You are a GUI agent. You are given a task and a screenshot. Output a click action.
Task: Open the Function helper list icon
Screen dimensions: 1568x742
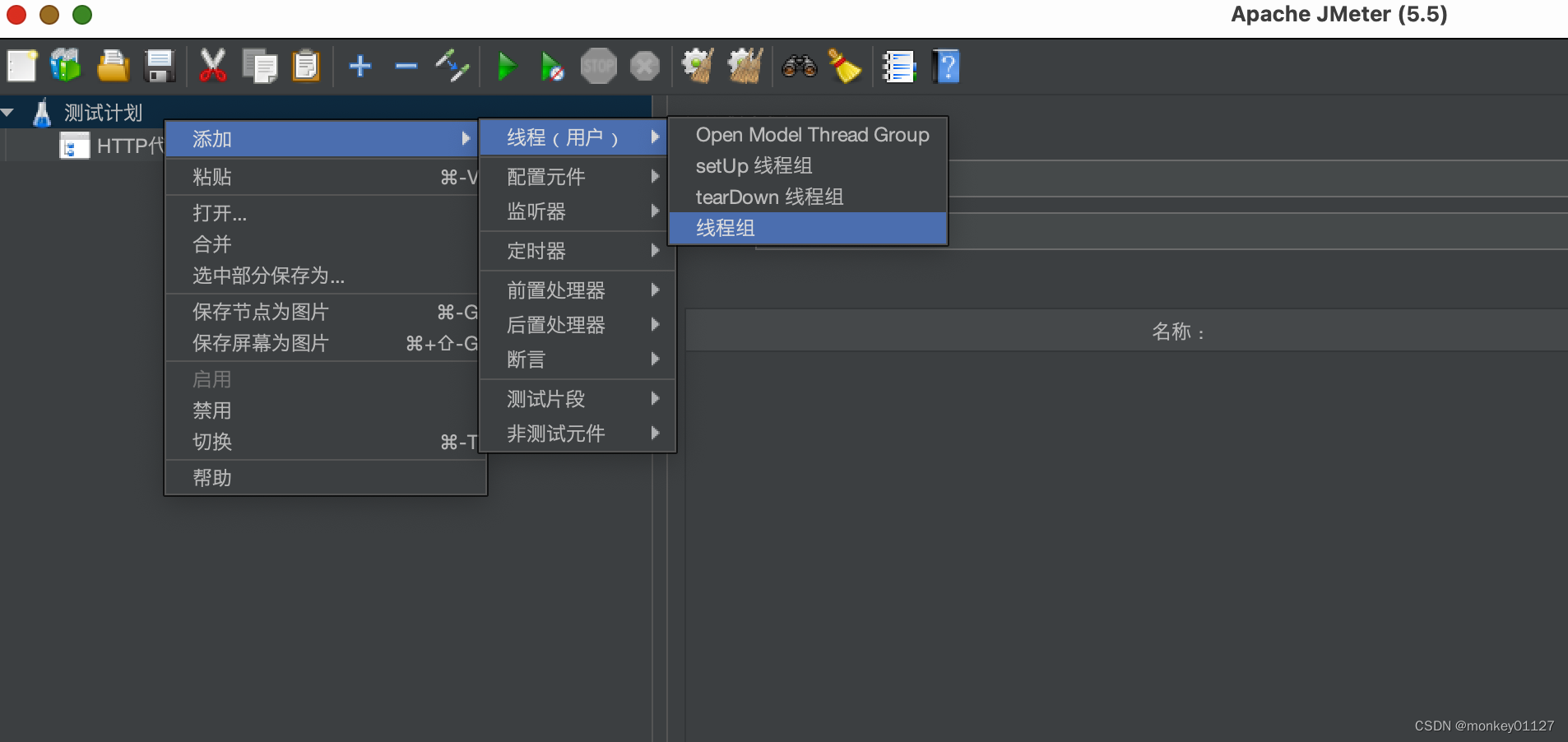coord(898,66)
